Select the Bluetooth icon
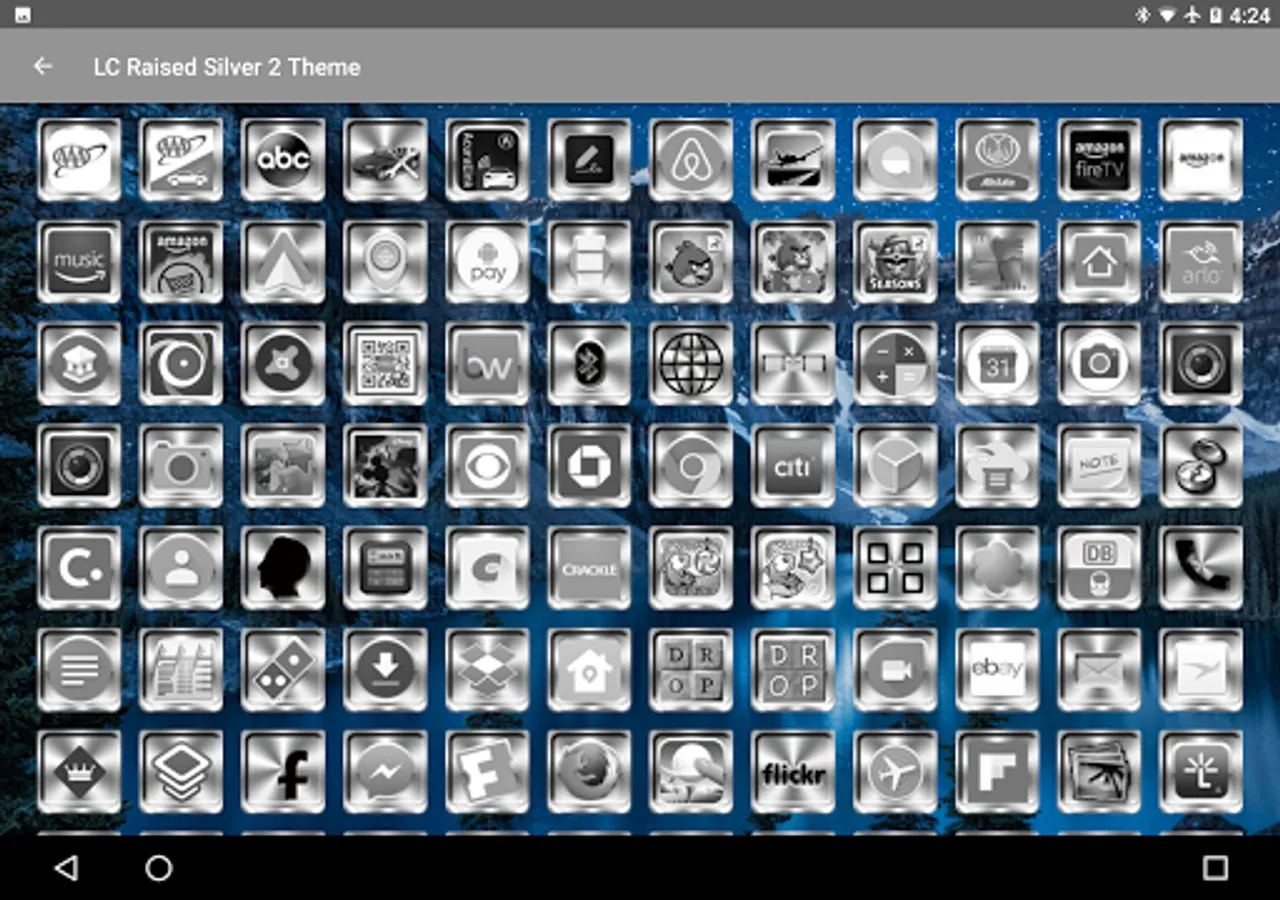Screen dimensions: 1280x900 pyautogui.click(x=589, y=364)
